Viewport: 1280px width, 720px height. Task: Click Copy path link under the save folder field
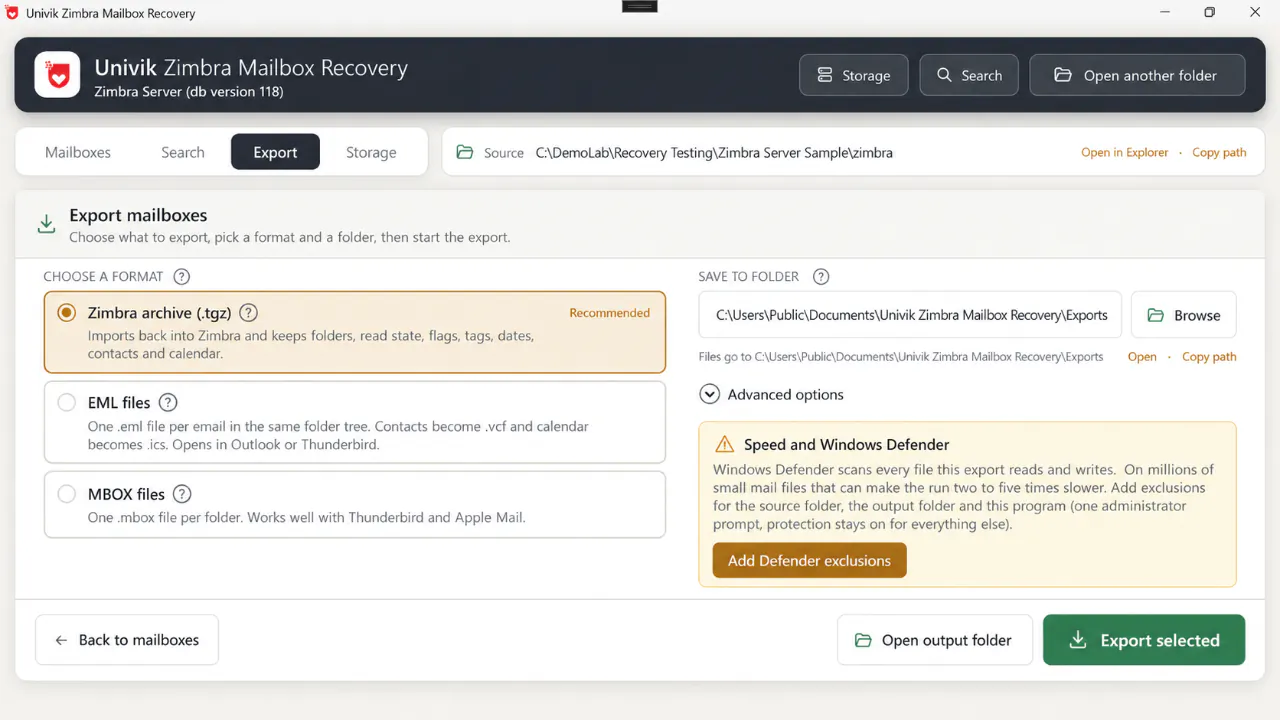coord(1209,357)
